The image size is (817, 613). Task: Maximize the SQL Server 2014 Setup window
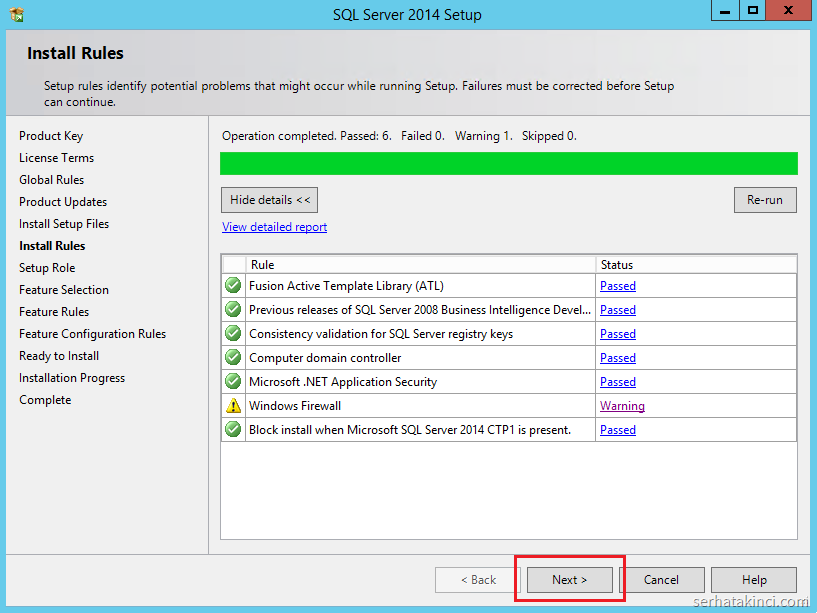coord(752,10)
